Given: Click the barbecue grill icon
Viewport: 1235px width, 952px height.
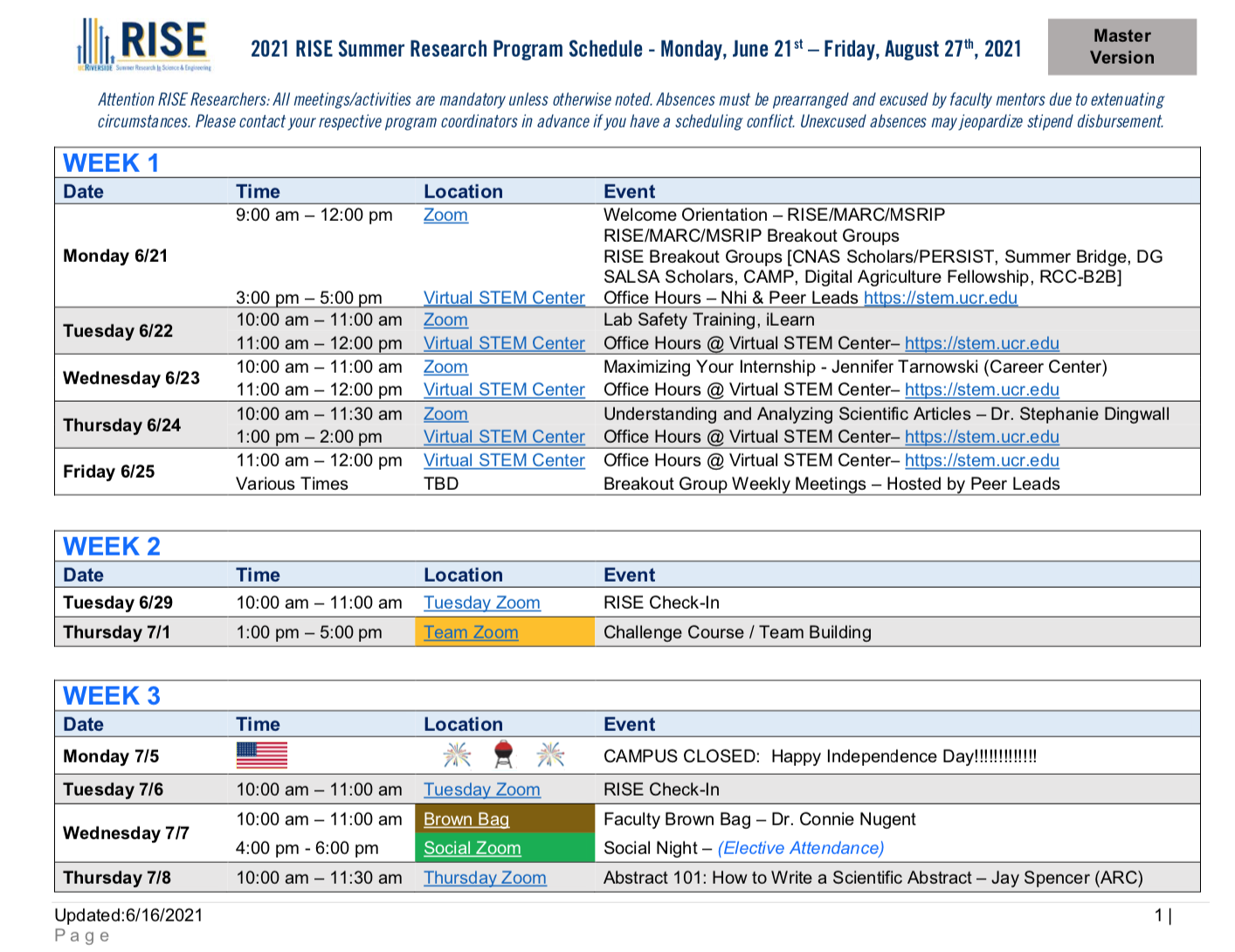Looking at the screenshot, I should tap(504, 755).
